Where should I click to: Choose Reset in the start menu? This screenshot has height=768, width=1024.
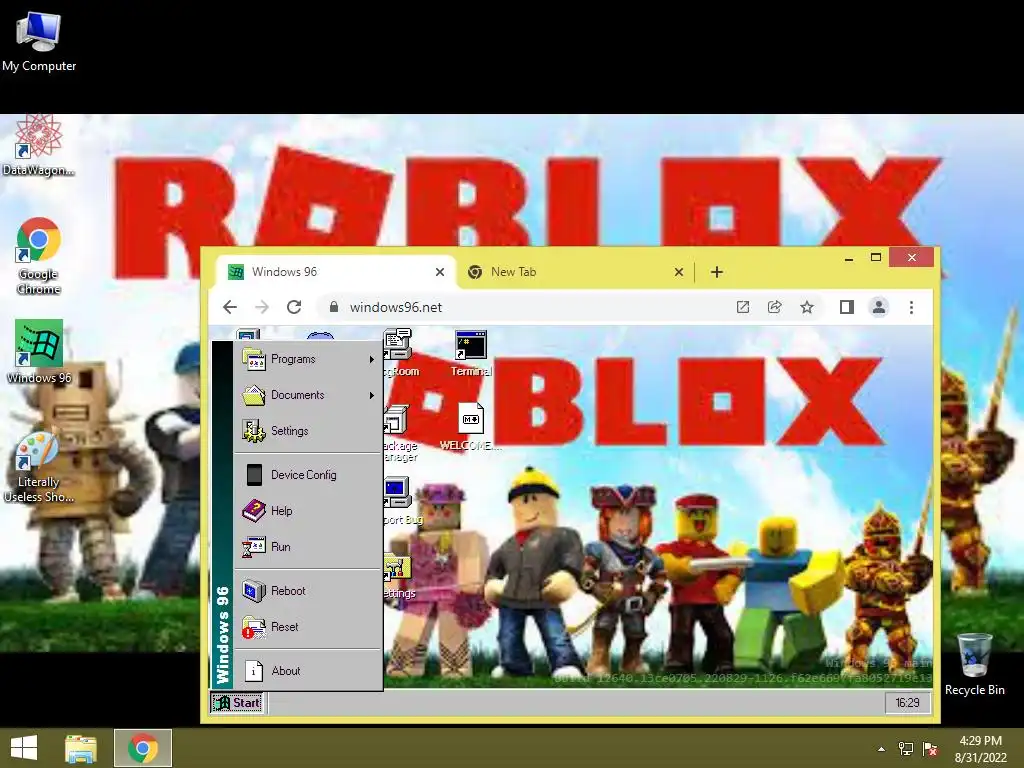[x=308, y=626]
